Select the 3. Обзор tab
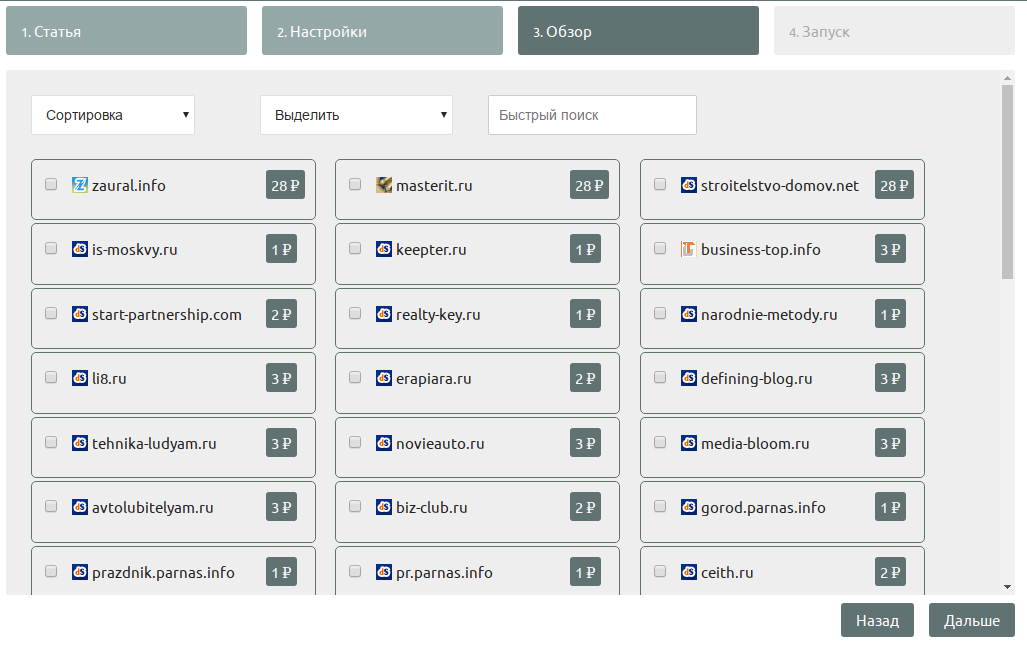This screenshot has height=661, width=1027. tap(639, 31)
